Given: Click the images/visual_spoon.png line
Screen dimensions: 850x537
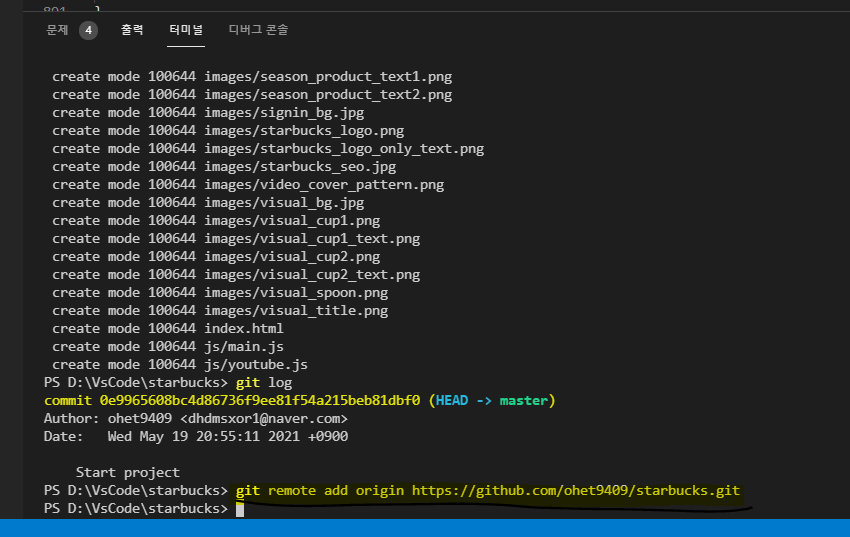Looking at the screenshot, I should coord(220,293).
